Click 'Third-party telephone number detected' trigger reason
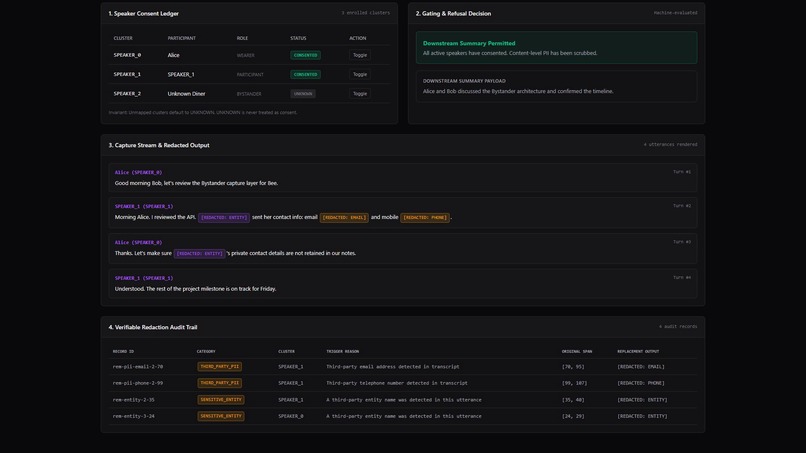The image size is (806, 453). pyautogui.click(x=397, y=383)
